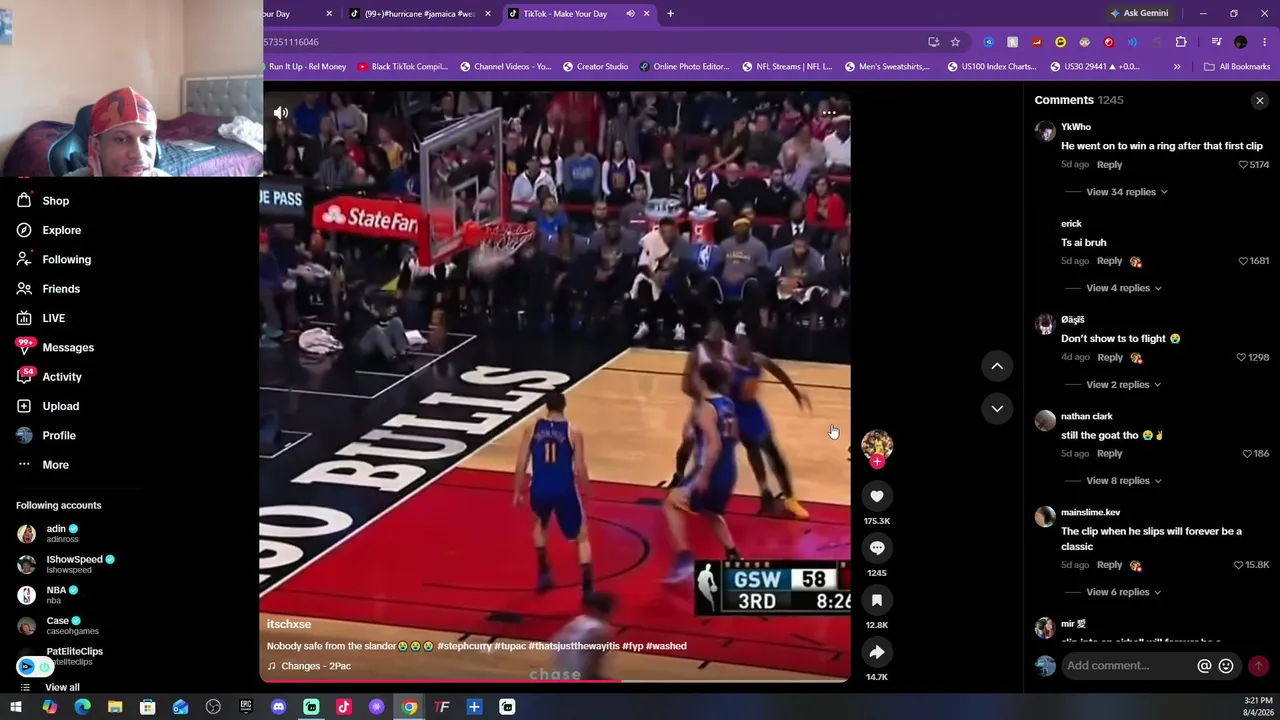This screenshot has height=720, width=1280.
Task: Reply to nathan clark's comment
Action: [1109, 454]
